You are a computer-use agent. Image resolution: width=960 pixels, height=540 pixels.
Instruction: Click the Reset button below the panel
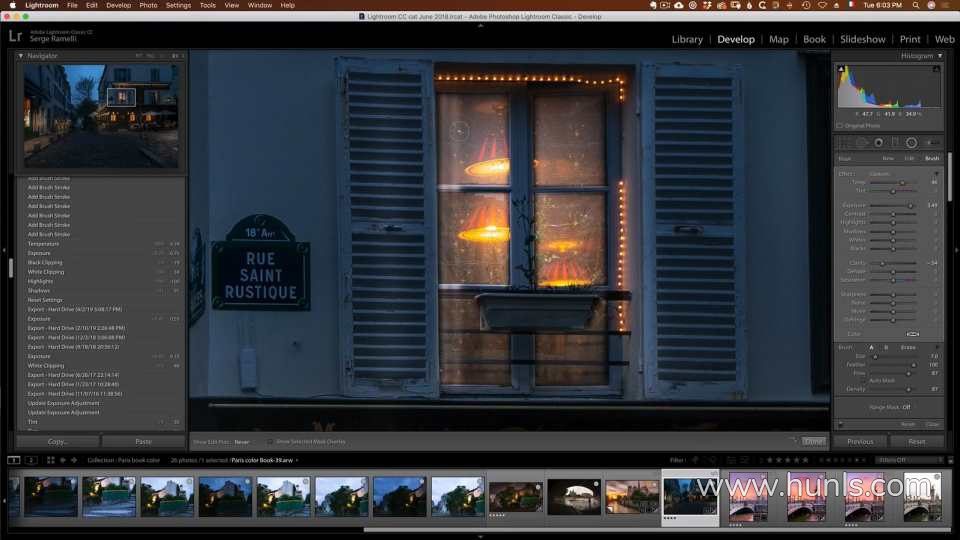pos(917,441)
